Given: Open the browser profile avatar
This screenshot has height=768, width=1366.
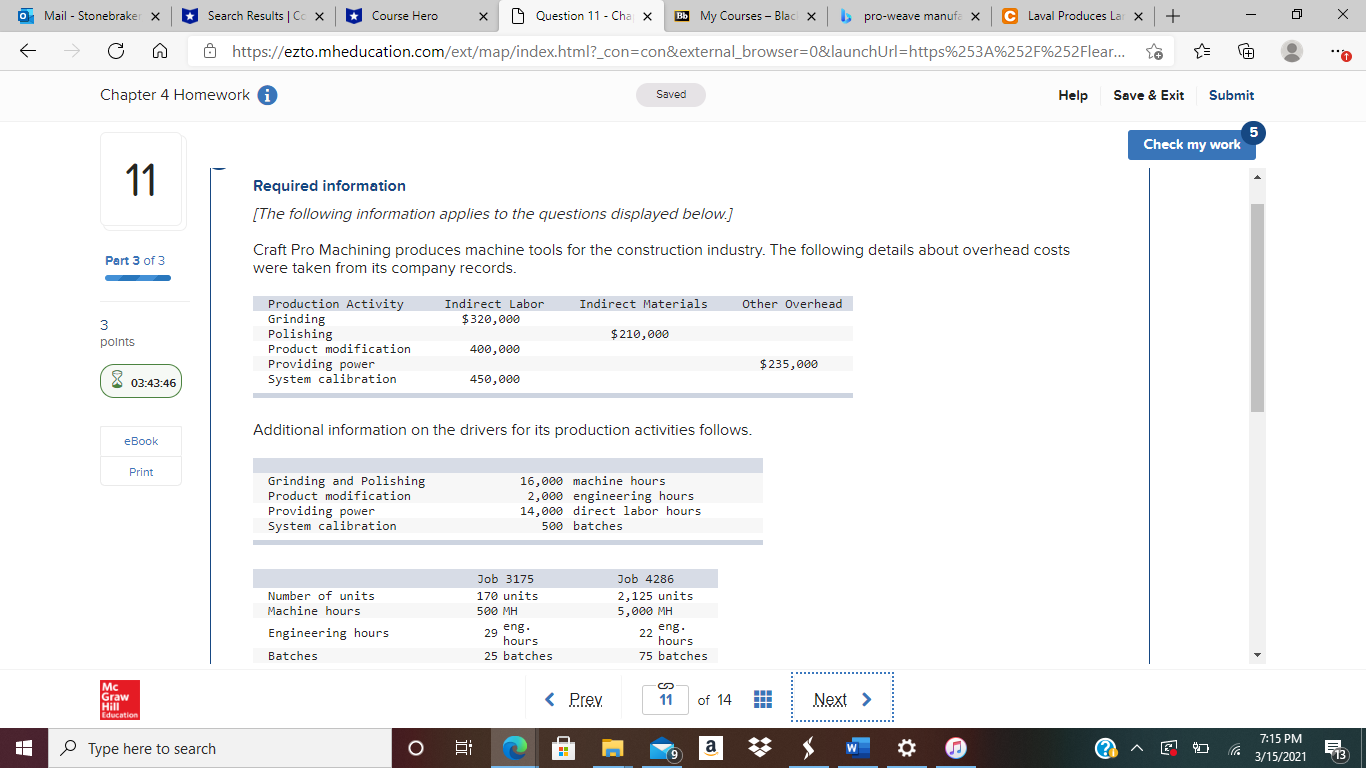Looking at the screenshot, I should click(x=1292, y=52).
